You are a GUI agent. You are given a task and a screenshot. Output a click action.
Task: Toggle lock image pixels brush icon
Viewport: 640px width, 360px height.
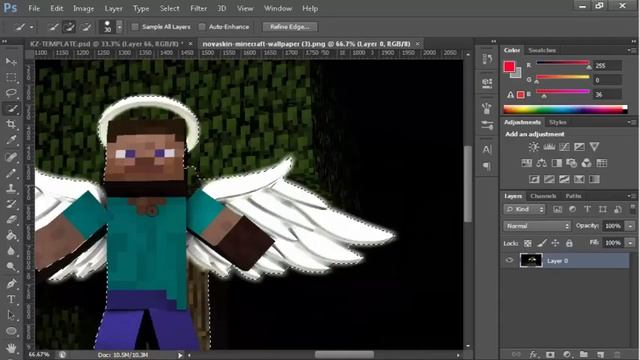(542, 243)
